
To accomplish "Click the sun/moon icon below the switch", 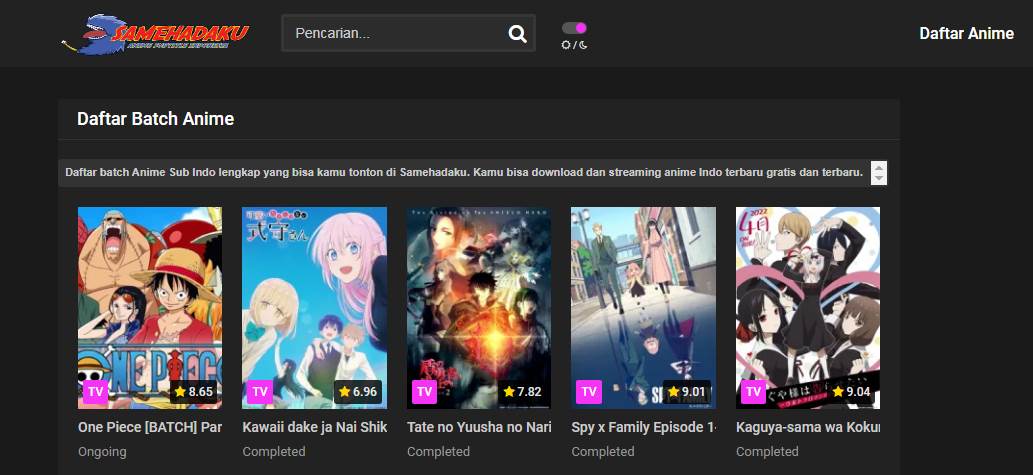I will coord(574,45).
